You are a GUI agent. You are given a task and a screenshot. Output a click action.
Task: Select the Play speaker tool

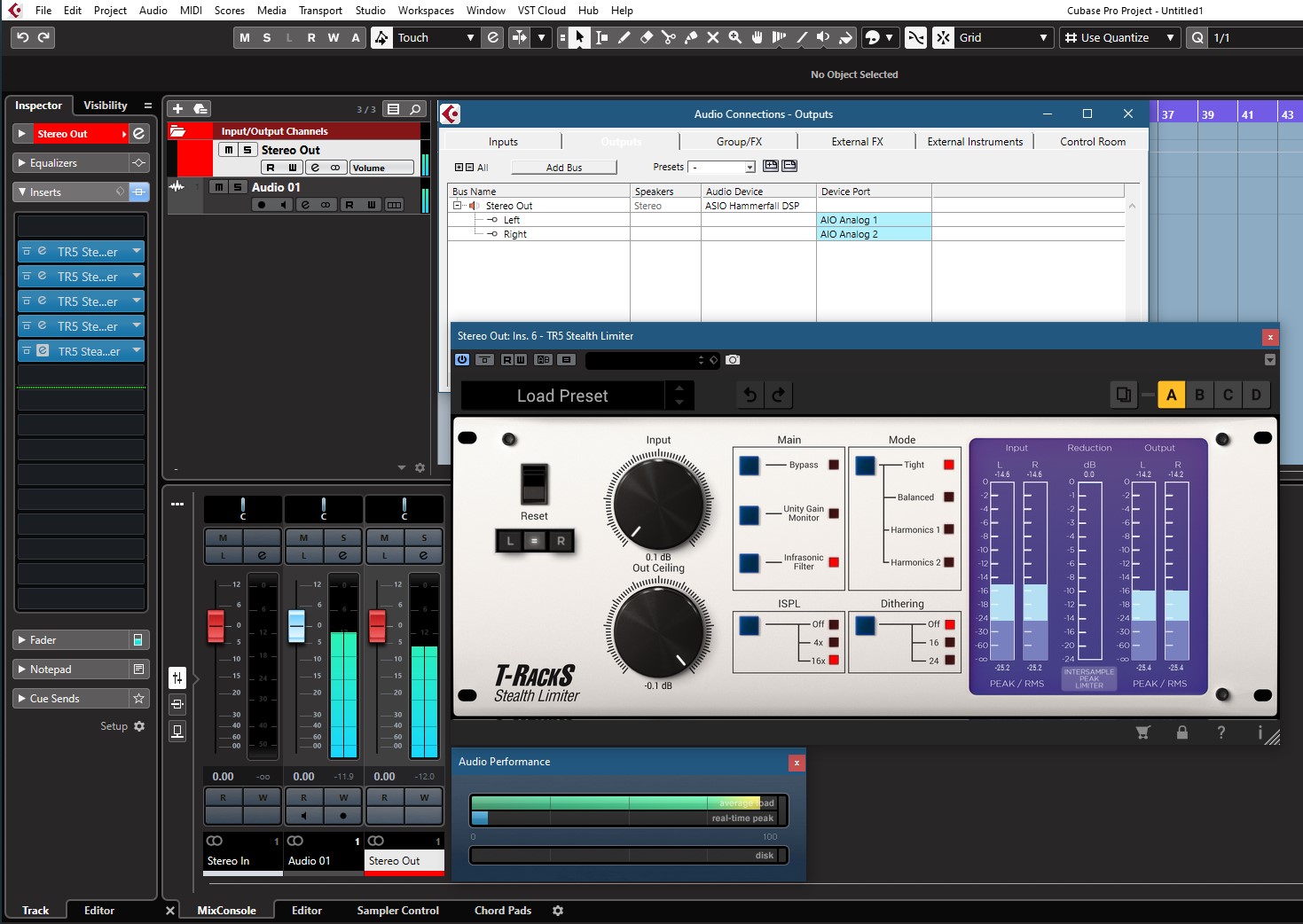[823, 37]
